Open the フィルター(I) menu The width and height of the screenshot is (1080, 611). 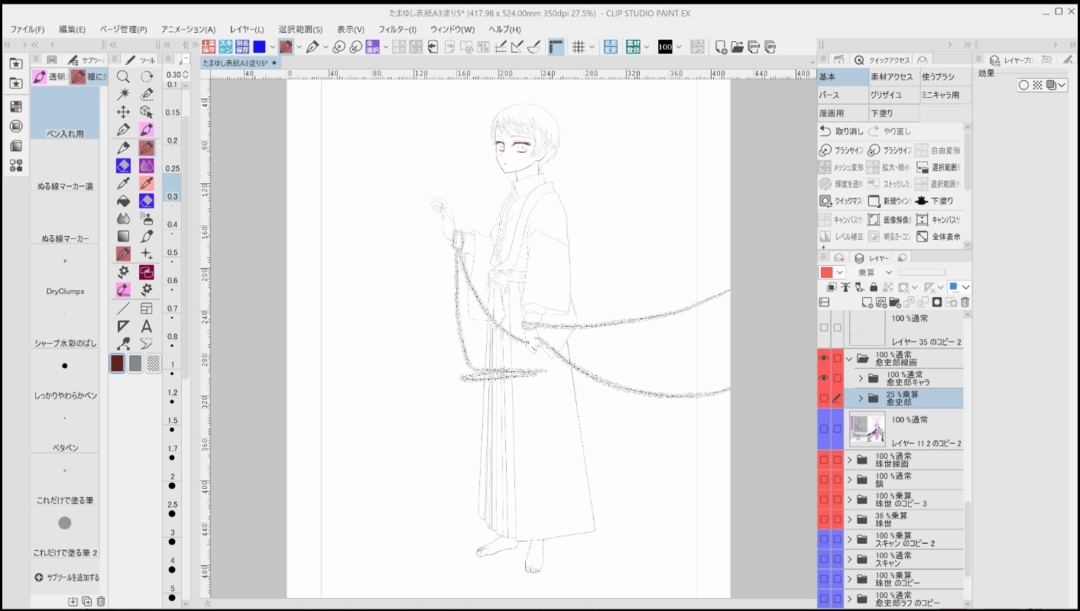tap(397, 29)
